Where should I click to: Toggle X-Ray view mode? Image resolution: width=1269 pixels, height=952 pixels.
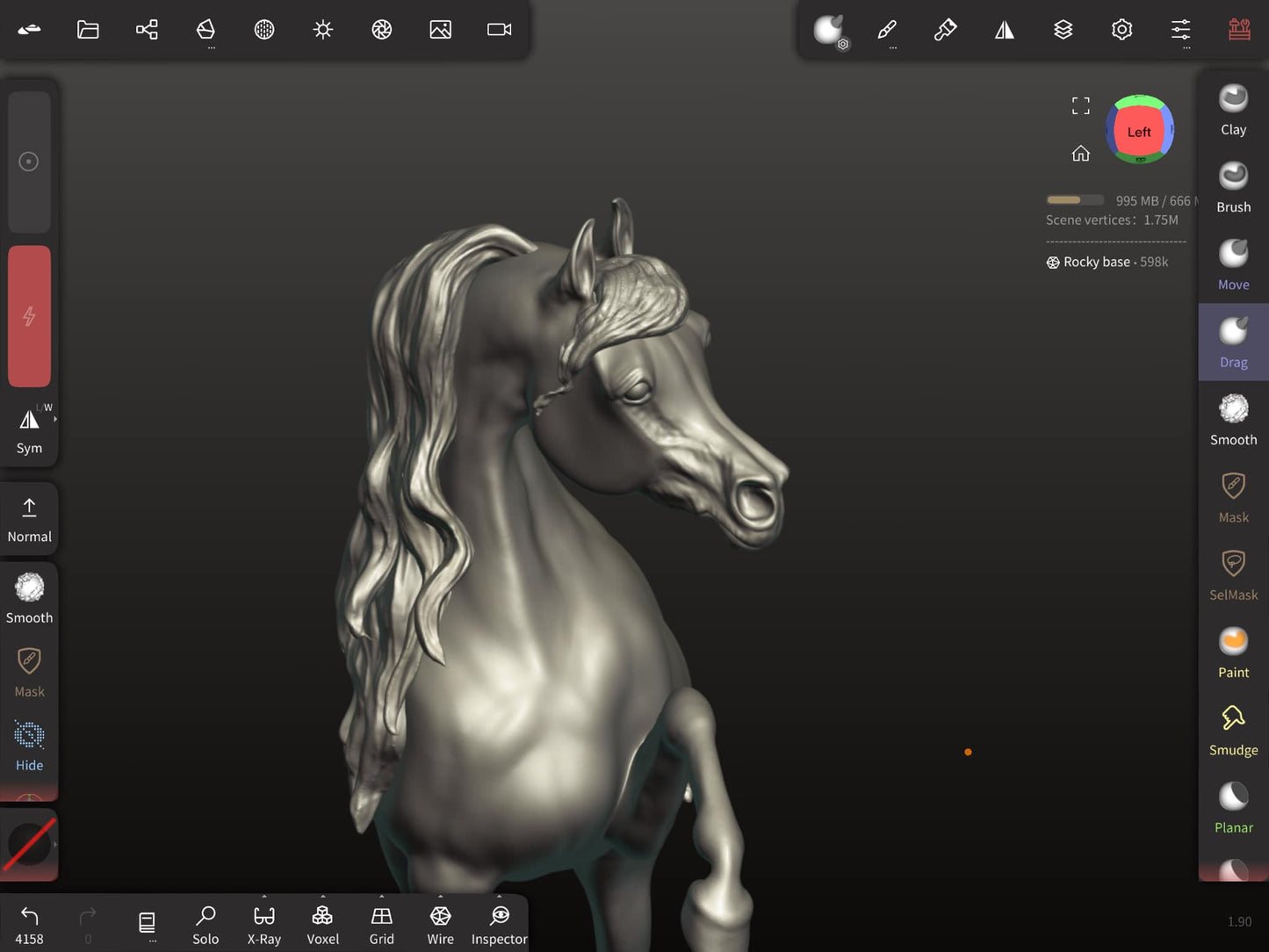[x=264, y=925]
